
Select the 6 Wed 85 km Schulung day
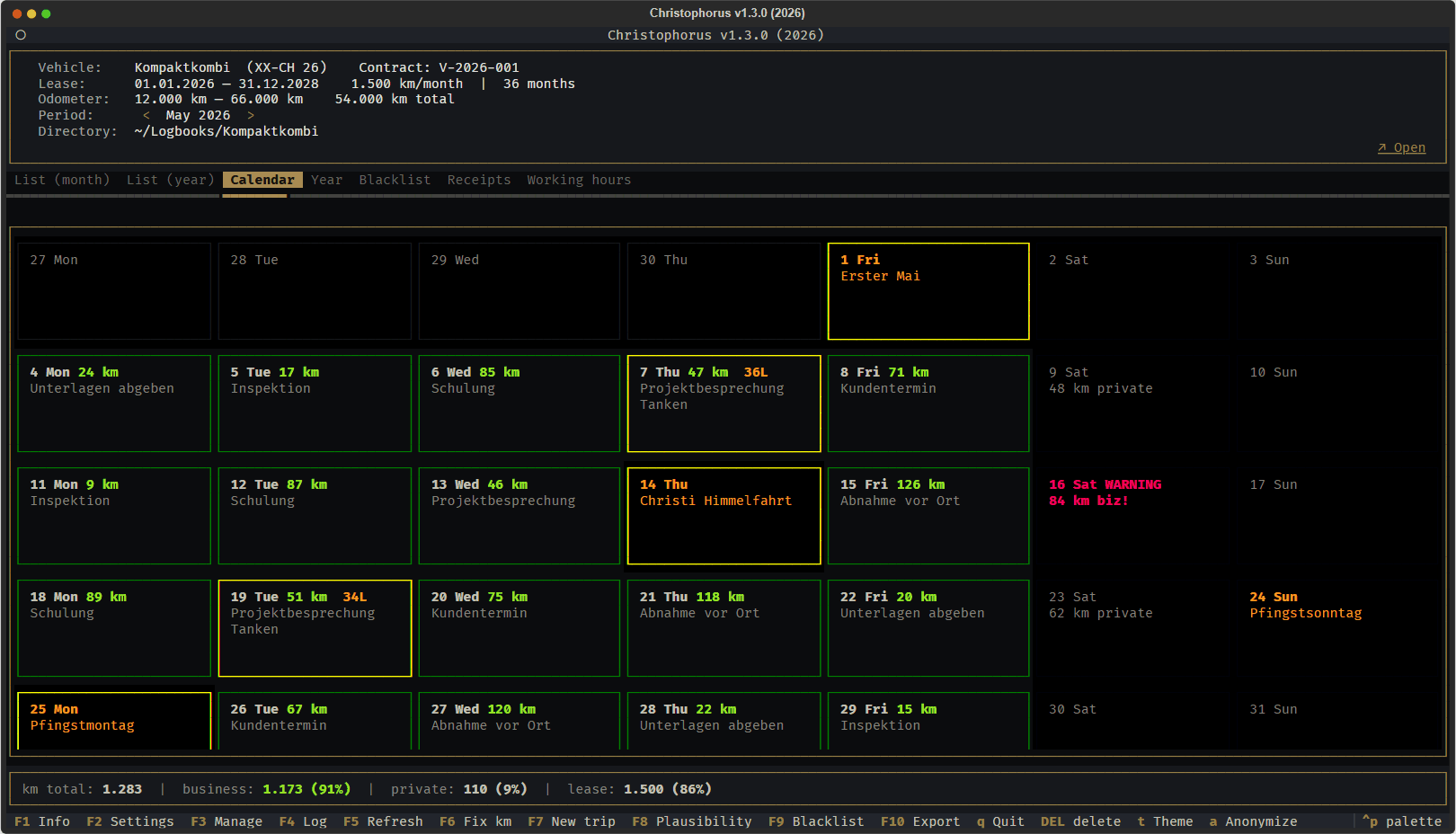tap(519, 404)
